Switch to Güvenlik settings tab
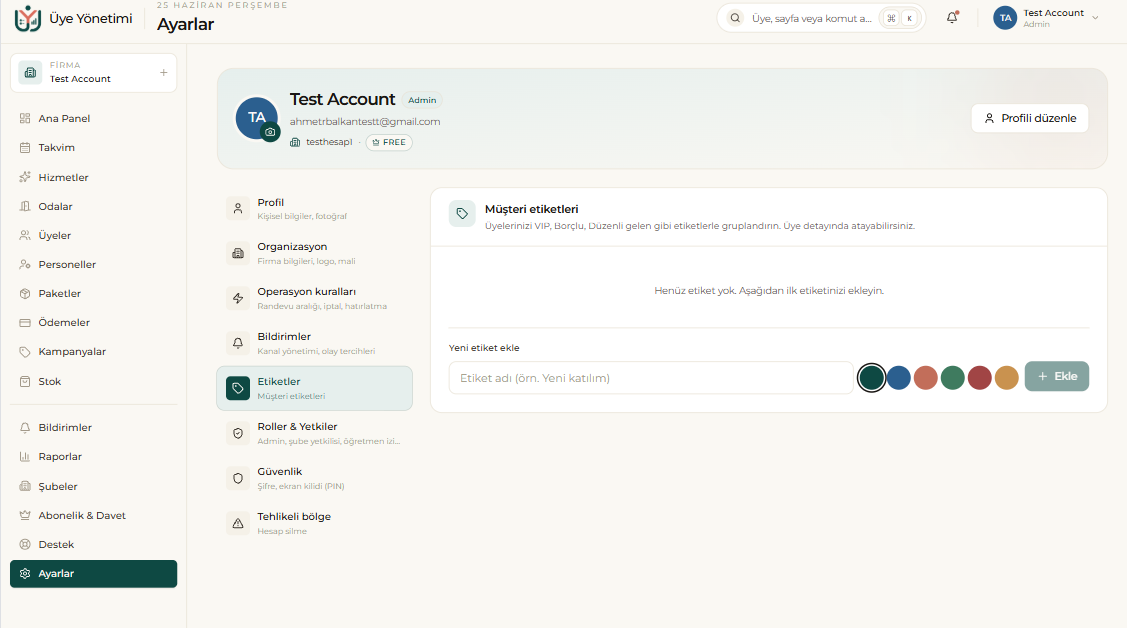The height and width of the screenshot is (628, 1127). click(315, 479)
